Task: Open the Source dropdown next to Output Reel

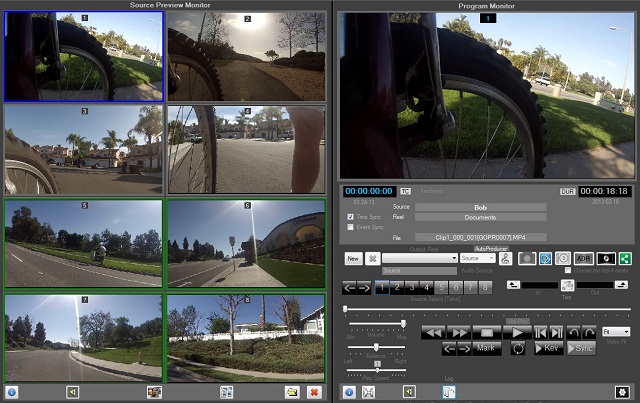Action: [478, 258]
